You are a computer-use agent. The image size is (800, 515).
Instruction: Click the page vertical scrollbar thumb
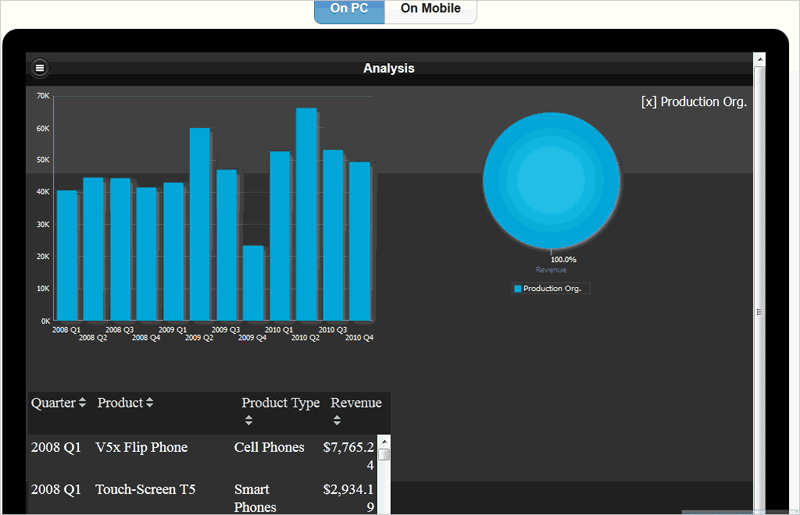[x=759, y=288]
